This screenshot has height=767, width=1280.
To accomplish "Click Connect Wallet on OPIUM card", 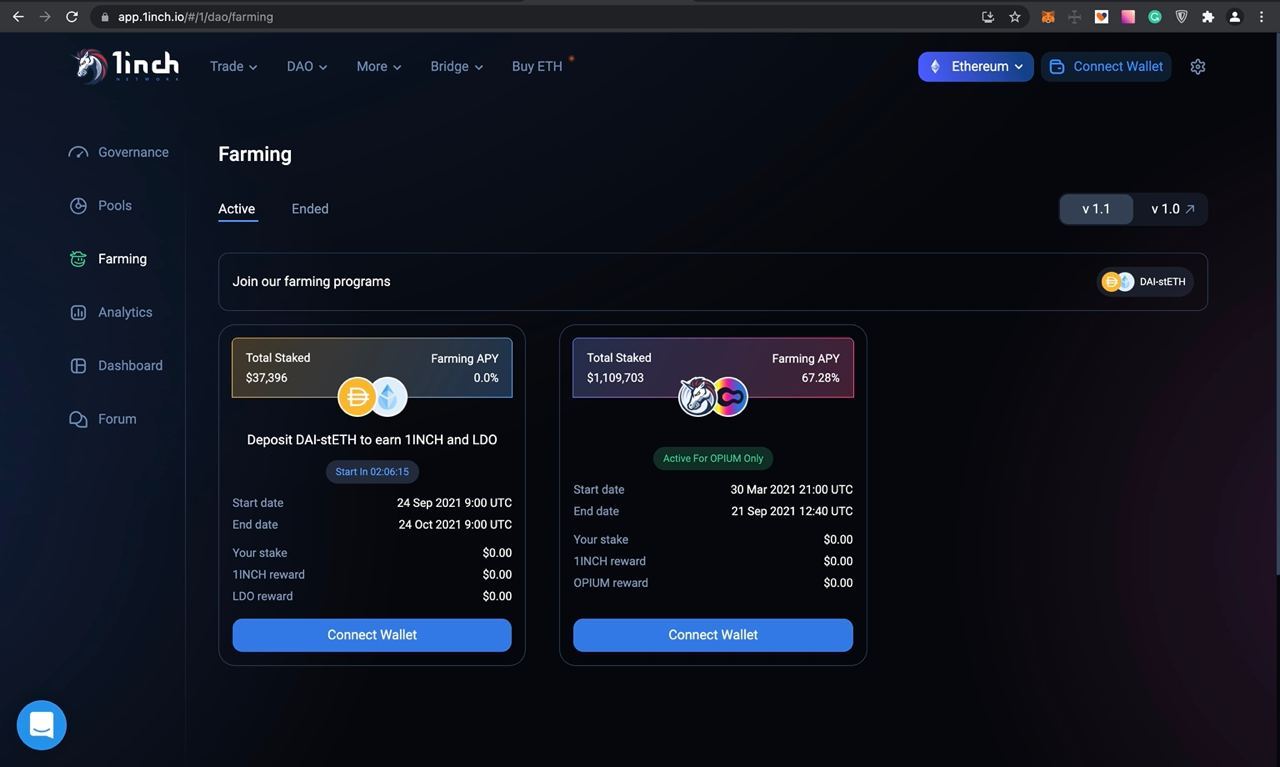I will (x=713, y=635).
